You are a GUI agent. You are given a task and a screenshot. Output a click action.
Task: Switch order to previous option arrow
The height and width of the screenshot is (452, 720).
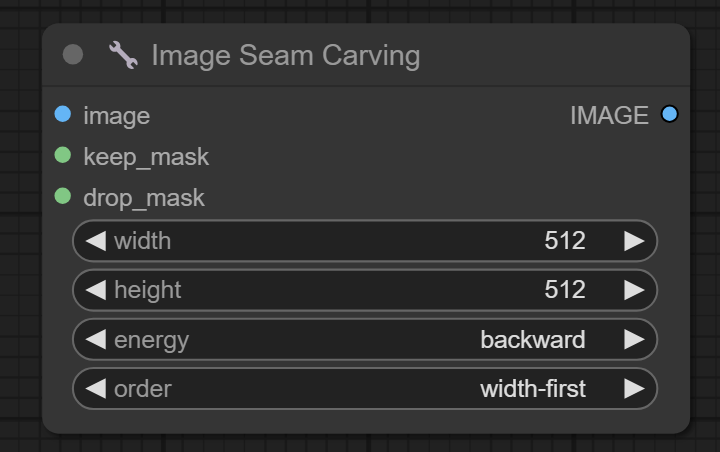click(96, 389)
